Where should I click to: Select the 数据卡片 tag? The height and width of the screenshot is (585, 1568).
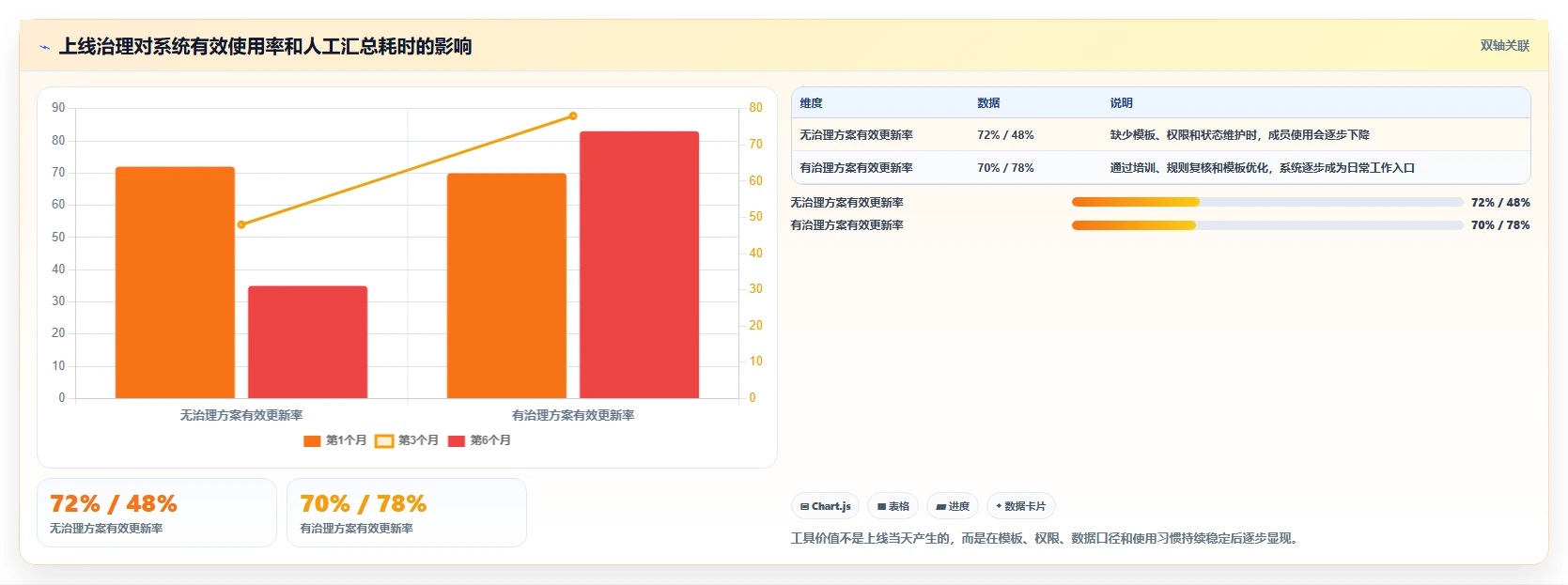point(1021,506)
